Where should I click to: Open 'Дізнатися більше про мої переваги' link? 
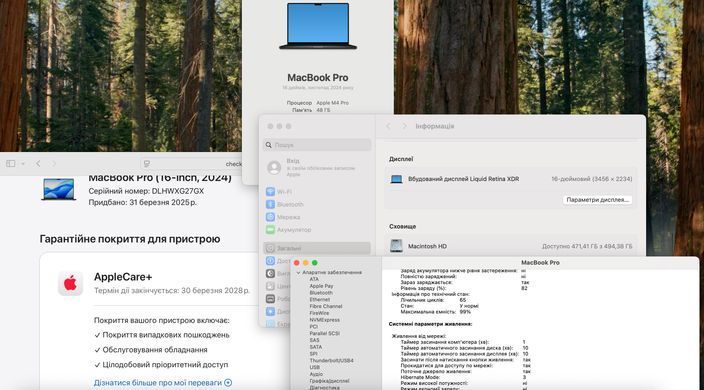point(163,383)
